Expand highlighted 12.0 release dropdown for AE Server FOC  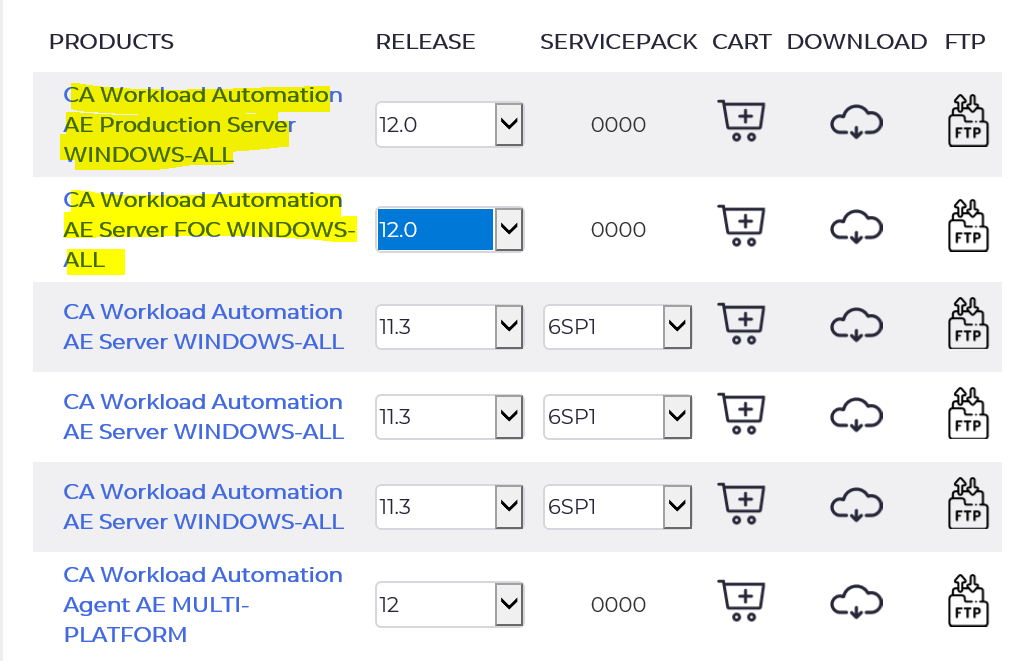pos(449,229)
